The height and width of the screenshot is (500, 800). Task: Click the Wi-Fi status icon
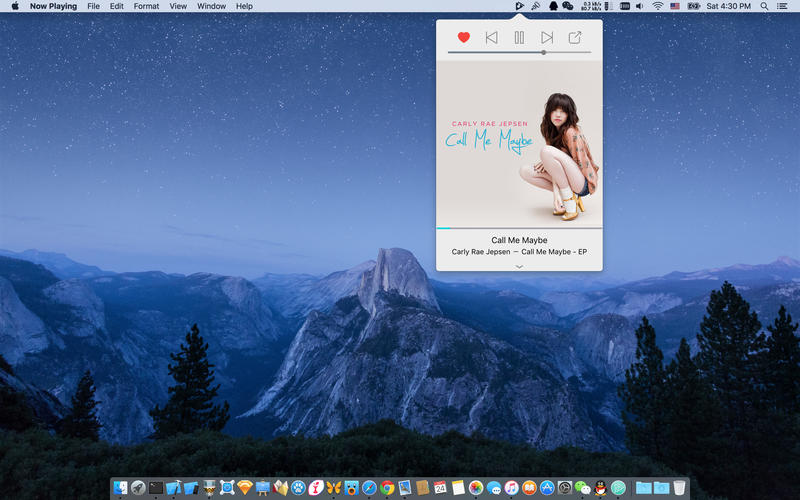click(x=657, y=6)
